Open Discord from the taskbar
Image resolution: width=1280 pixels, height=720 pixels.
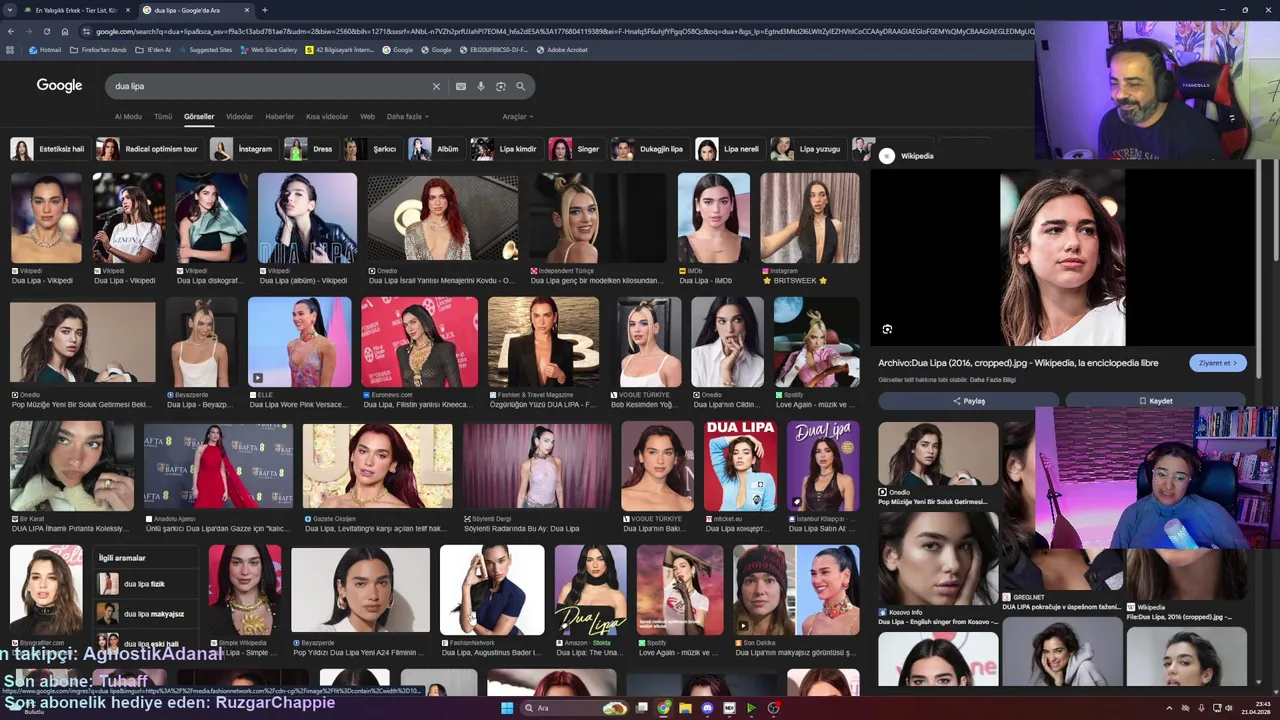(708, 708)
